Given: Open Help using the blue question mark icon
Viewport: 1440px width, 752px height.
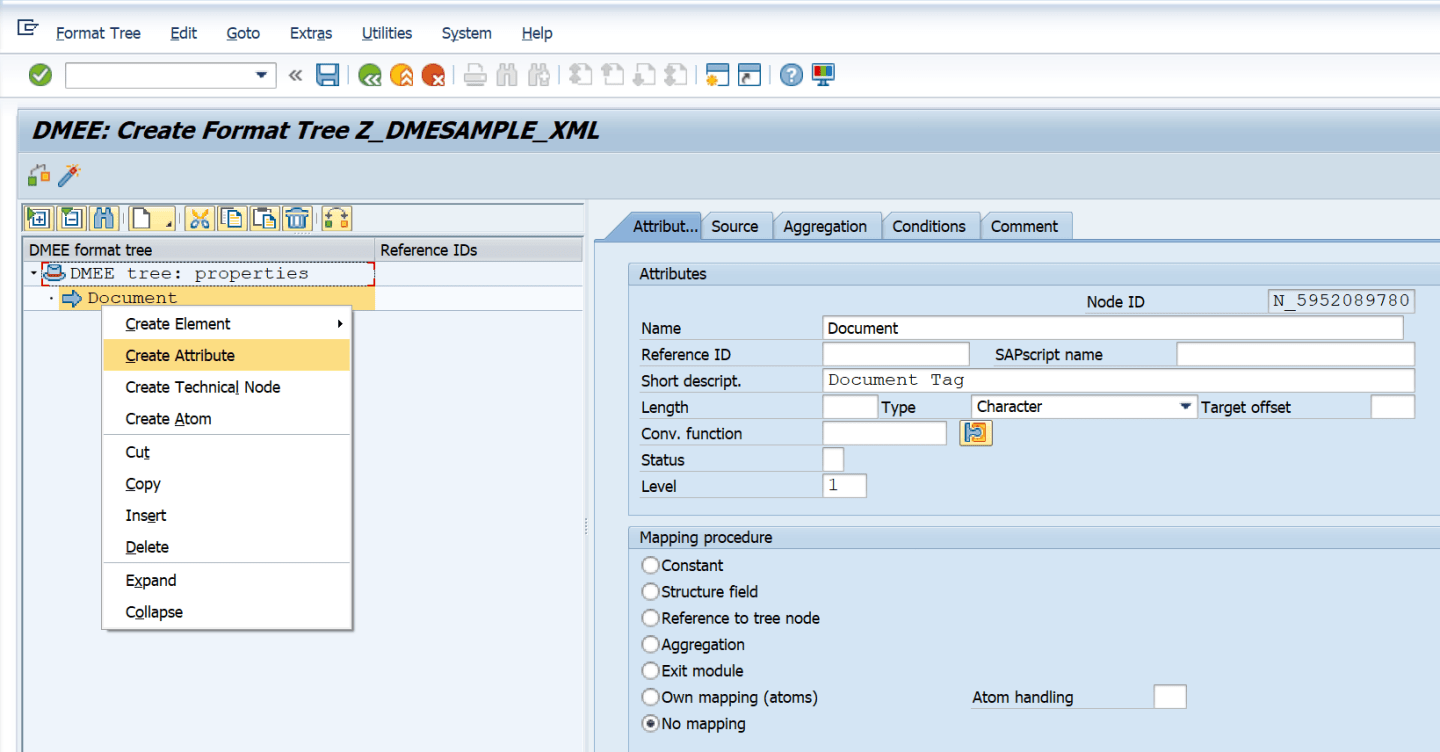Looking at the screenshot, I should [790, 74].
